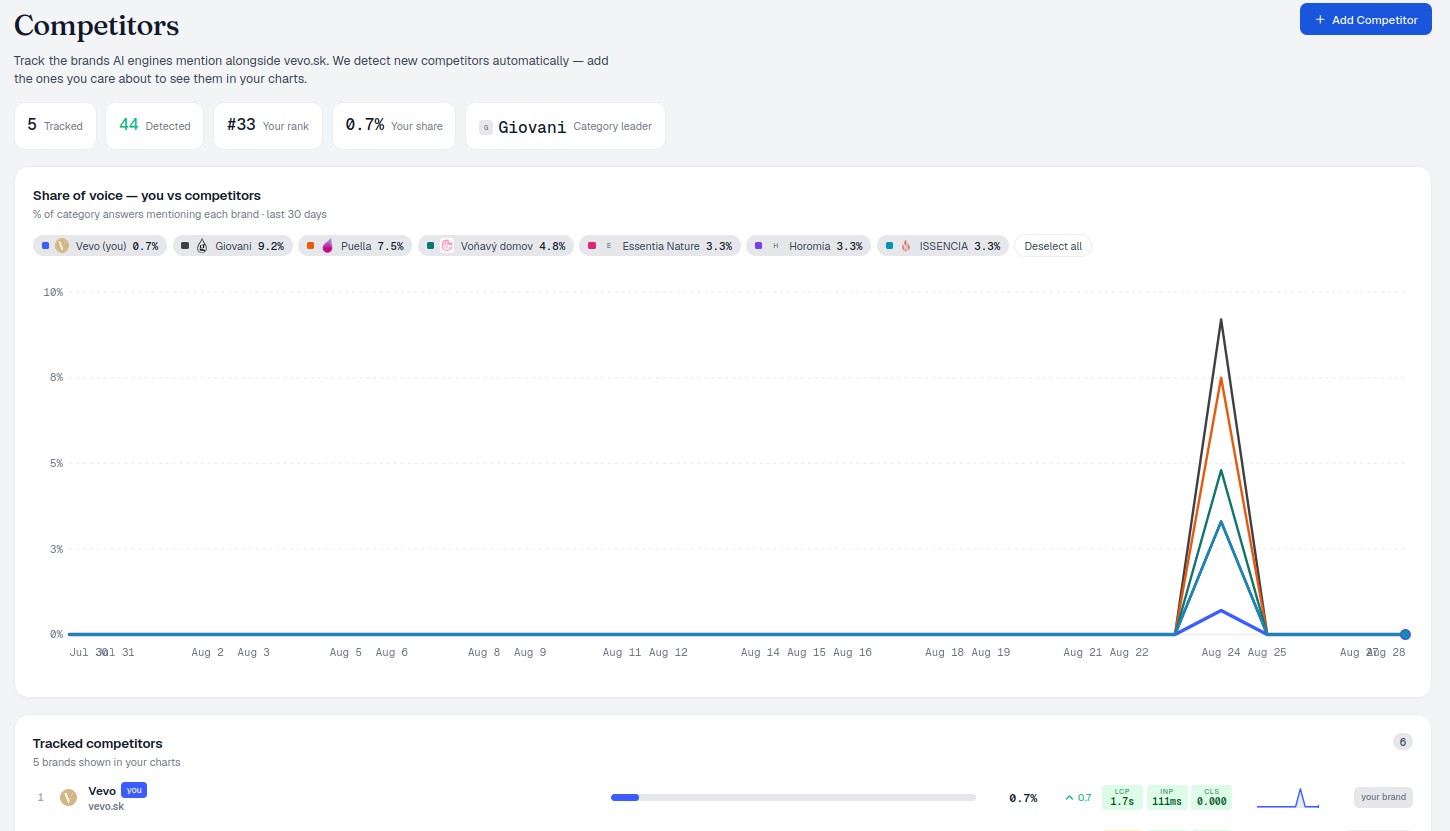Click the Add Competitor button
The width and height of the screenshot is (1450, 831).
[x=1366, y=20]
